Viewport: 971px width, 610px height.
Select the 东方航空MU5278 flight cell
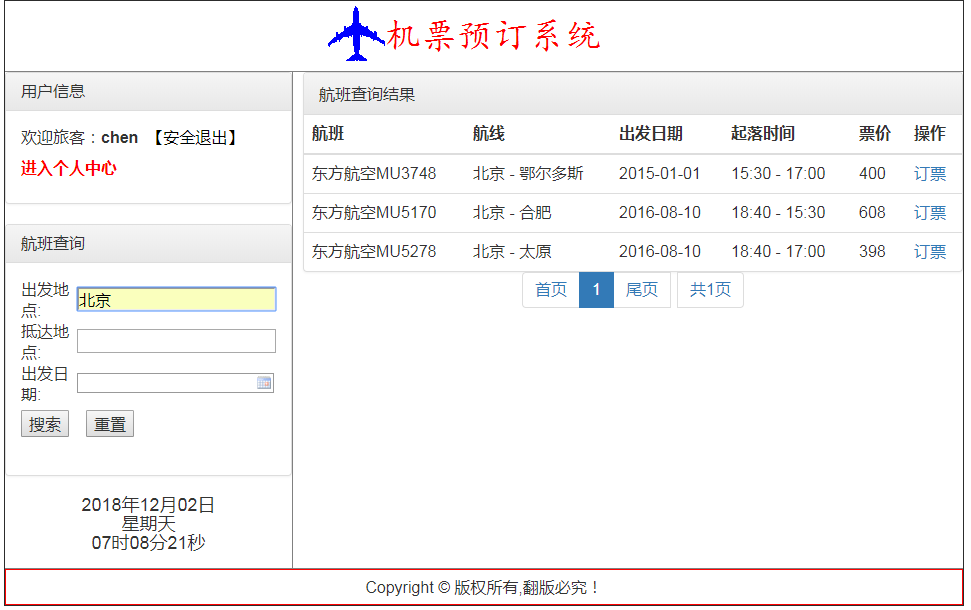(374, 251)
